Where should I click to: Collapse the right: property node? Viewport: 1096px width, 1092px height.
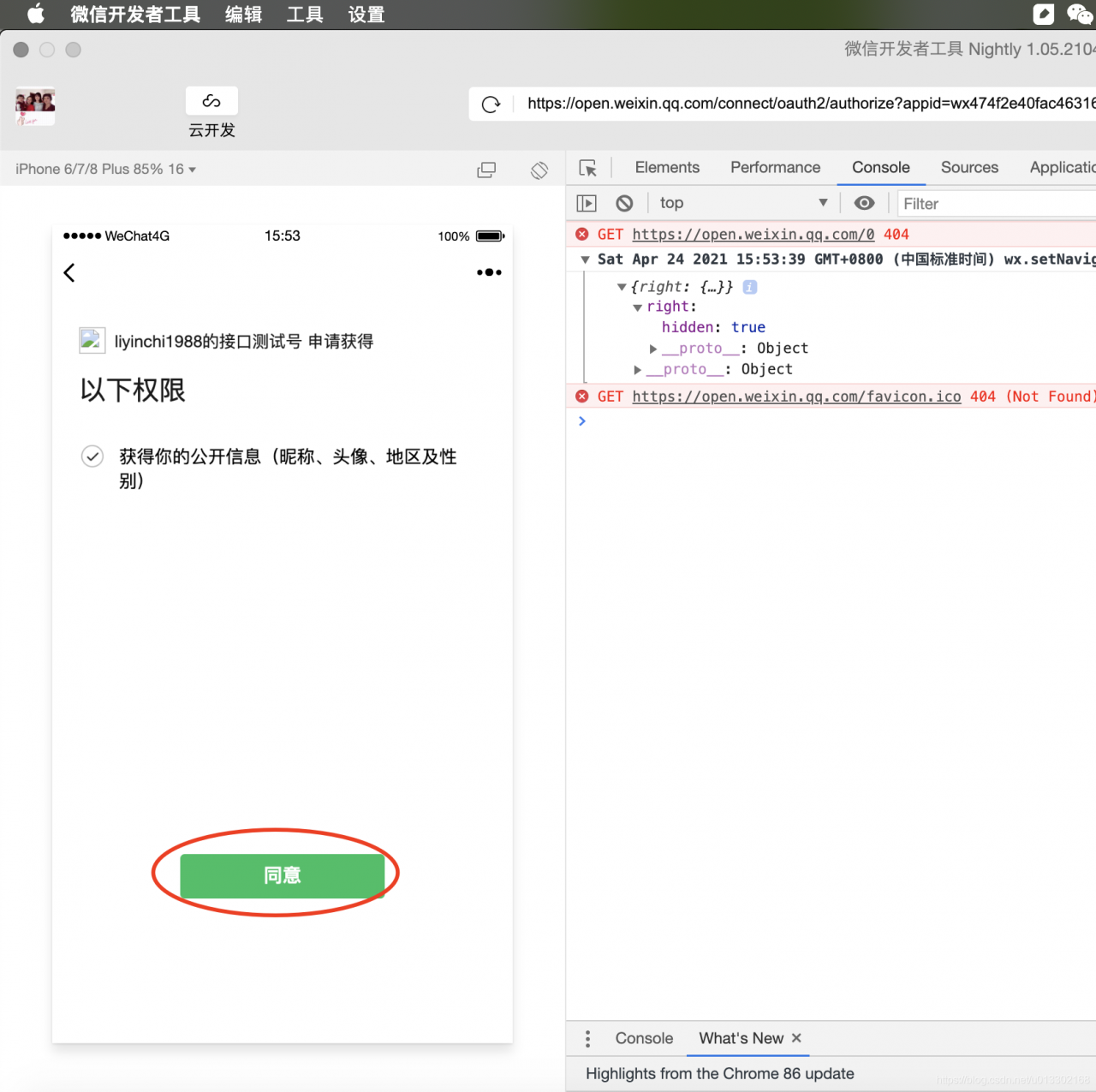(637, 307)
